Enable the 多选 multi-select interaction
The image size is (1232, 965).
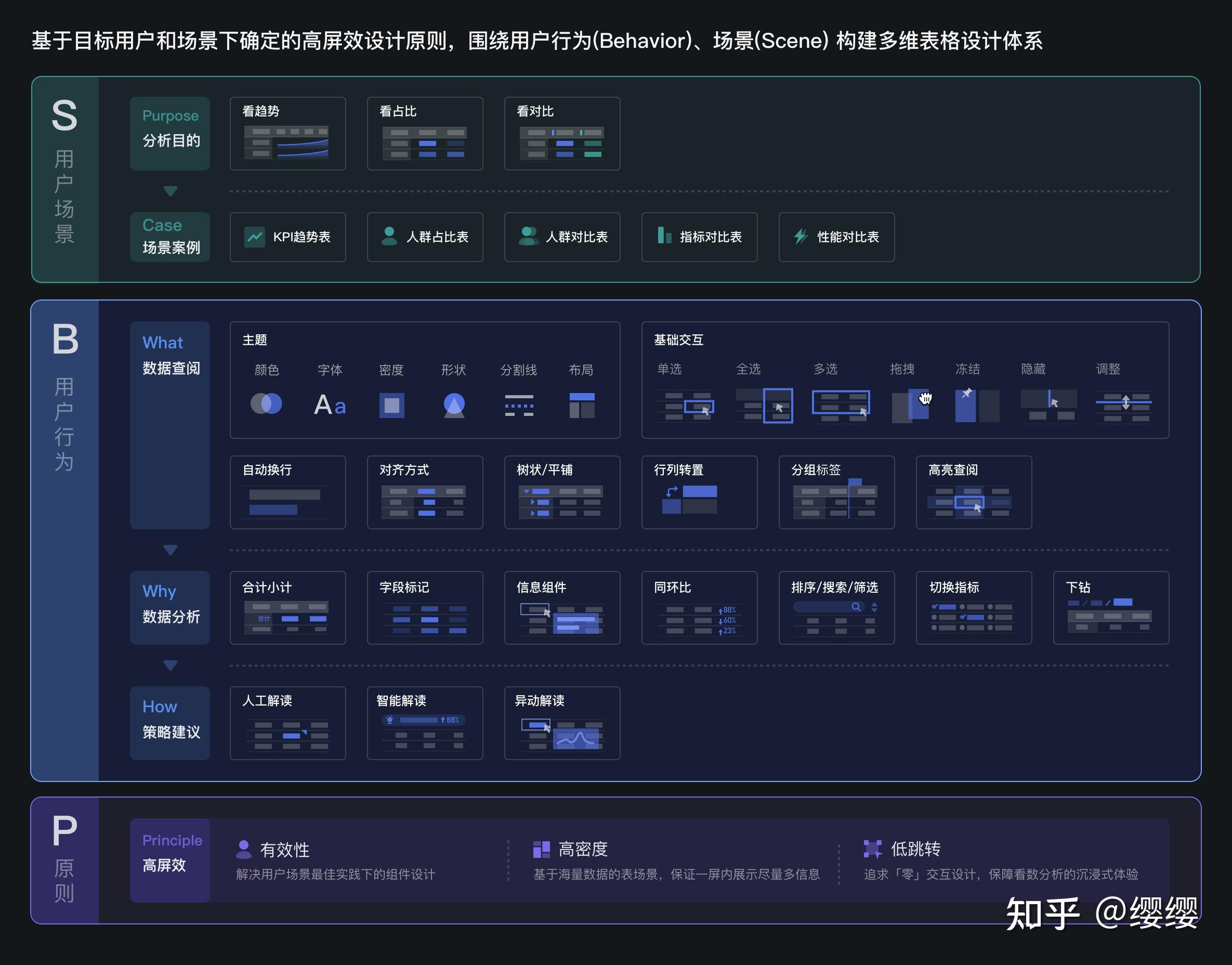(x=841, y=405)
